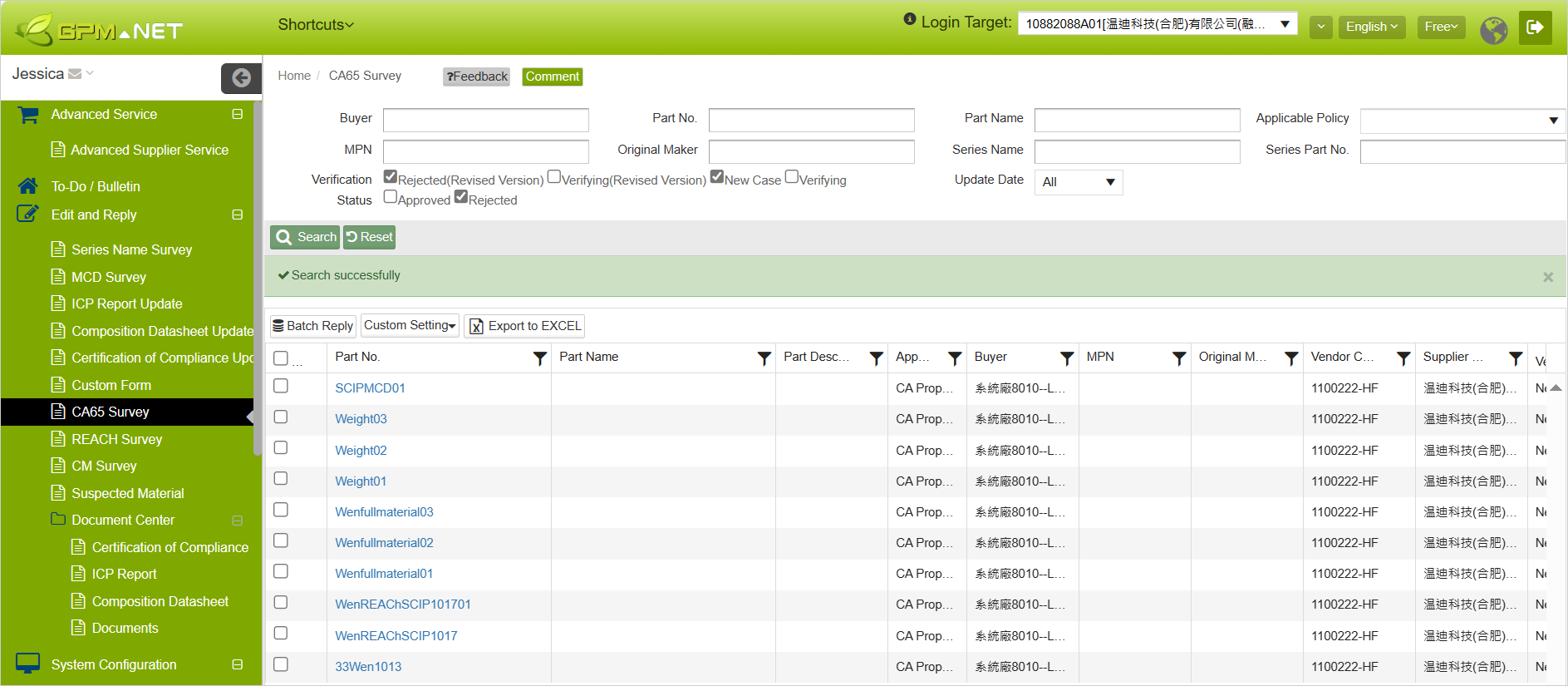The width and height of the screenshot is (1568, 686).
Task: Click Export to EXCEL button
Action: [x=524, y=326]
